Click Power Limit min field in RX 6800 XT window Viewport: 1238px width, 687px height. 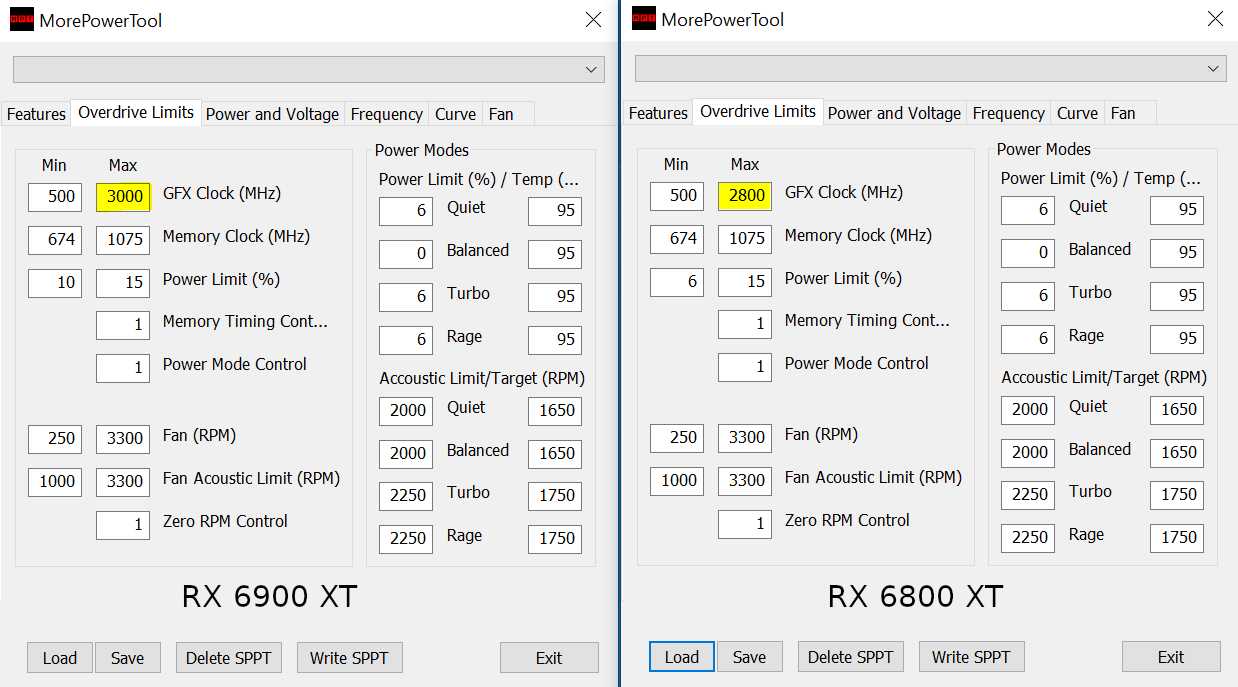point(677,282)
